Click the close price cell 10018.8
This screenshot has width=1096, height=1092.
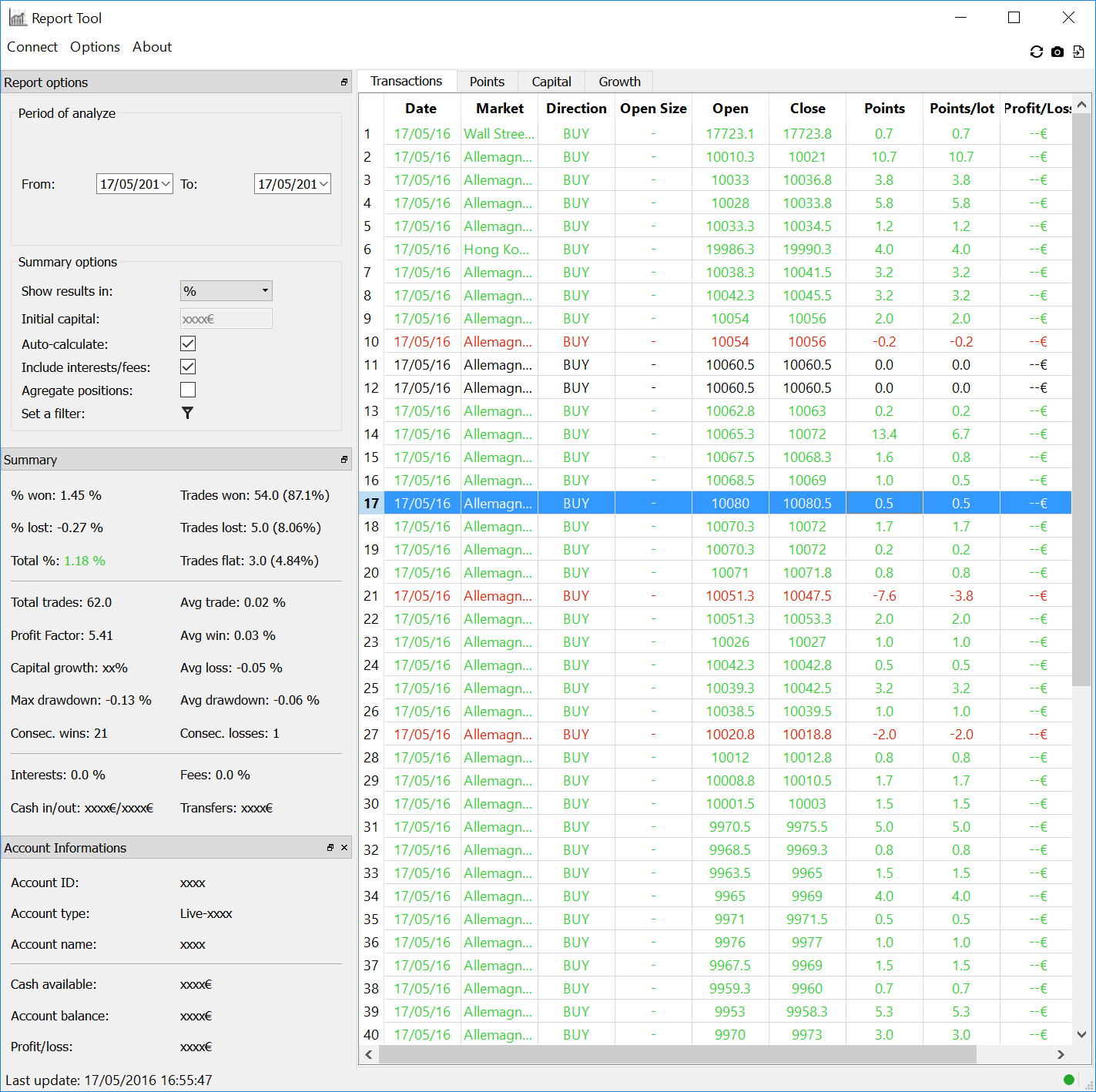pyautogui.click(x=807, y=735)
